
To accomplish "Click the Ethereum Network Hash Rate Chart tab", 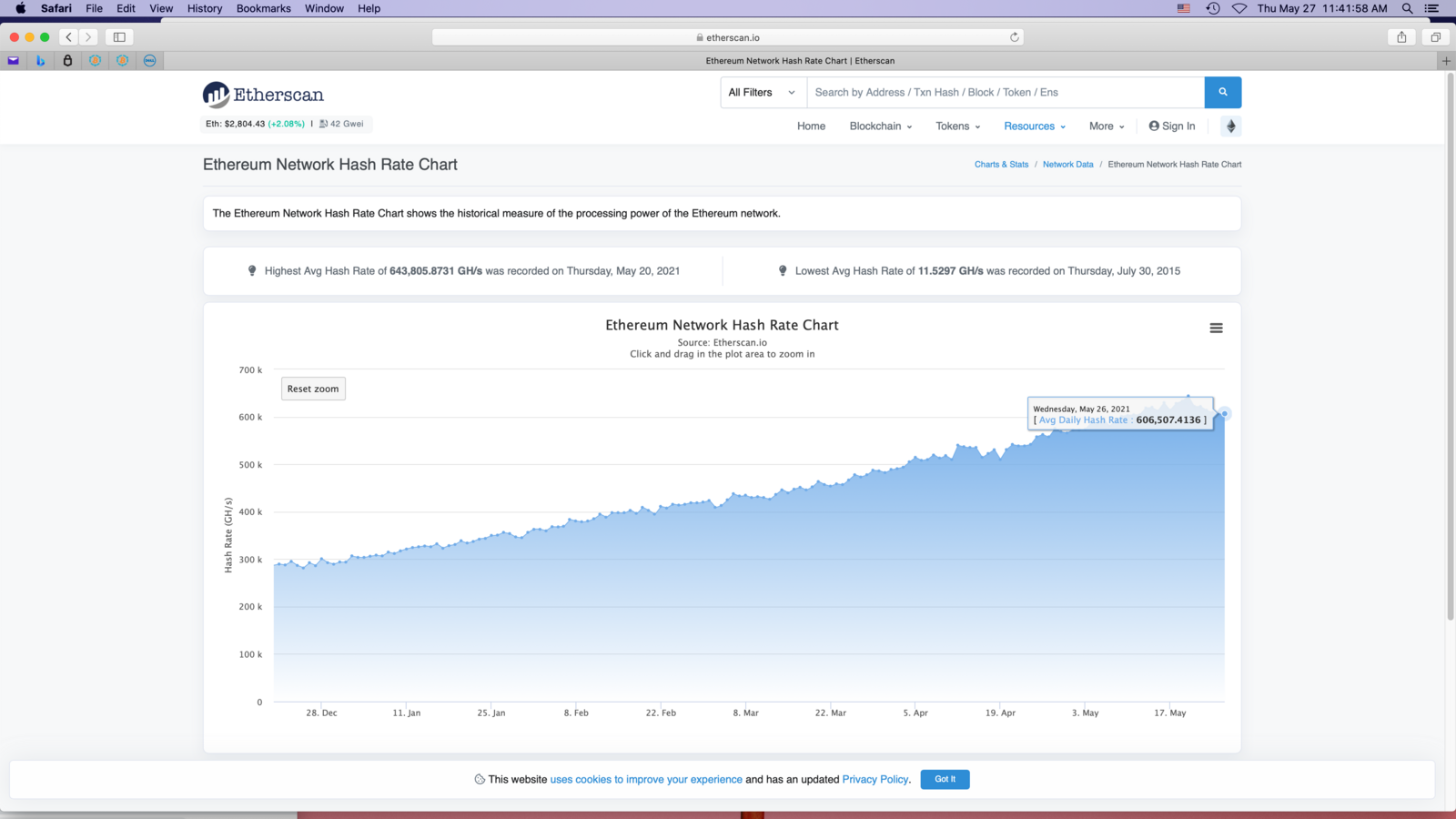I will click(x=800, y=61).
